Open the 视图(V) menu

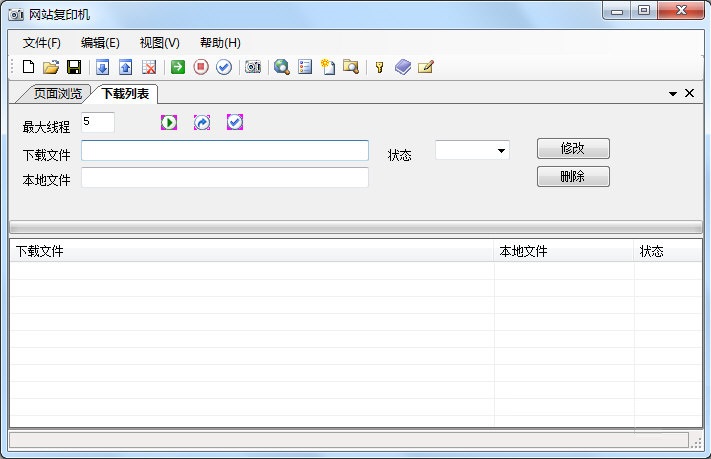(160, 43)
